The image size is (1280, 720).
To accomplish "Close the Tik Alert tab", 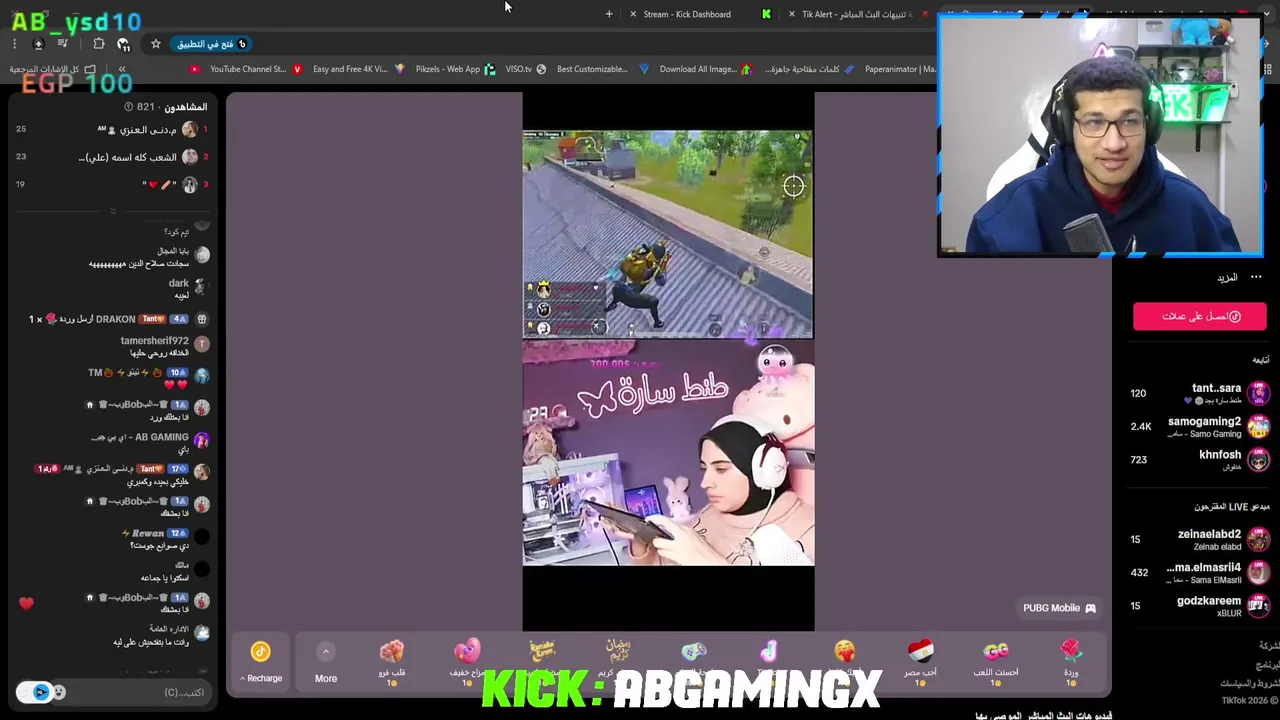I will coord(792,14).
